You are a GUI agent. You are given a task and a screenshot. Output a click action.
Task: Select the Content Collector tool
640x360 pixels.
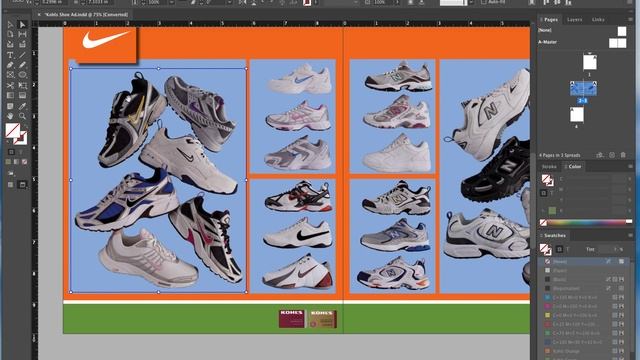coord(10,44)
